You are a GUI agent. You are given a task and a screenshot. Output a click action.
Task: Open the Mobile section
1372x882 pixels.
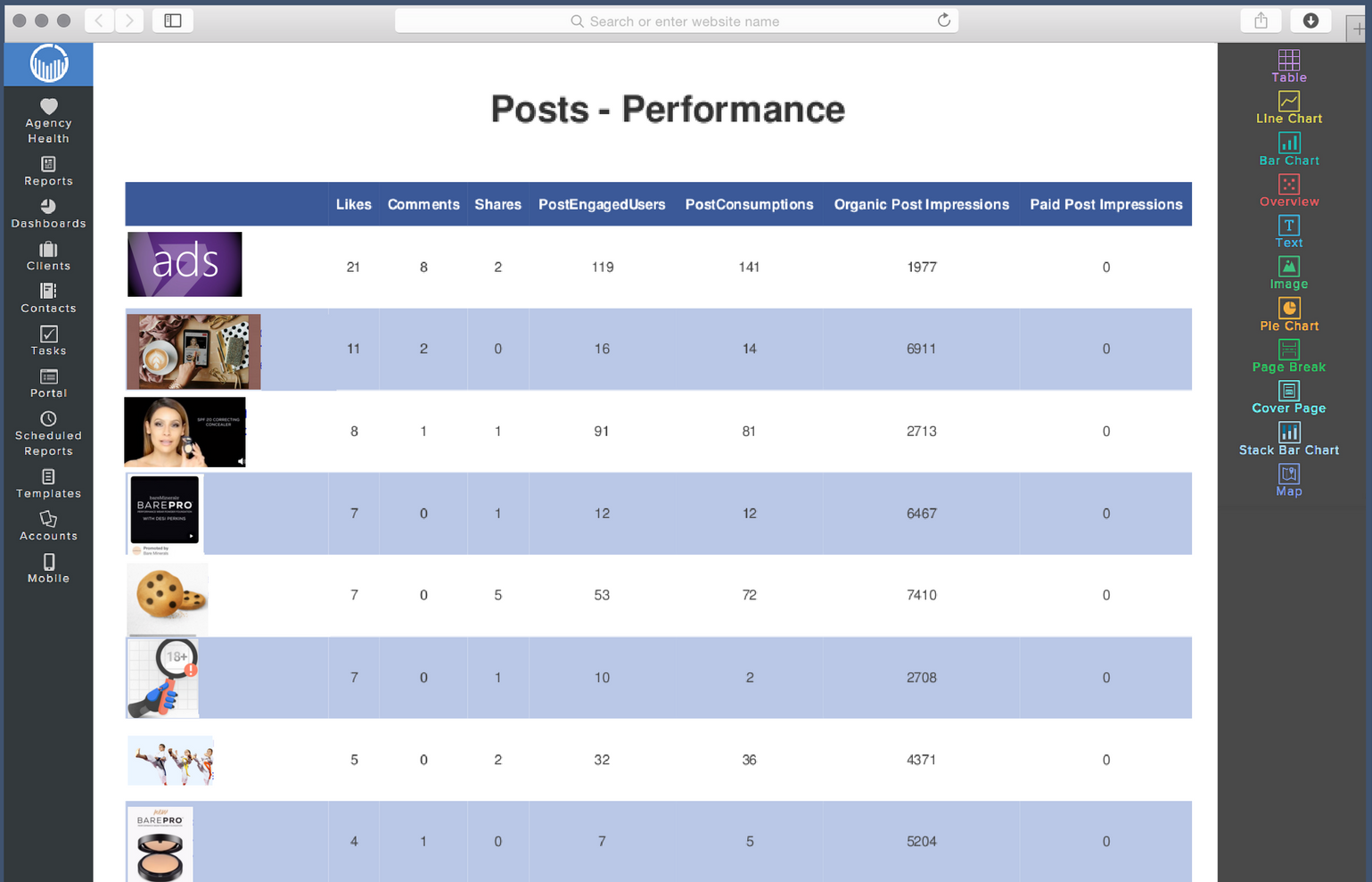point(48,569)
